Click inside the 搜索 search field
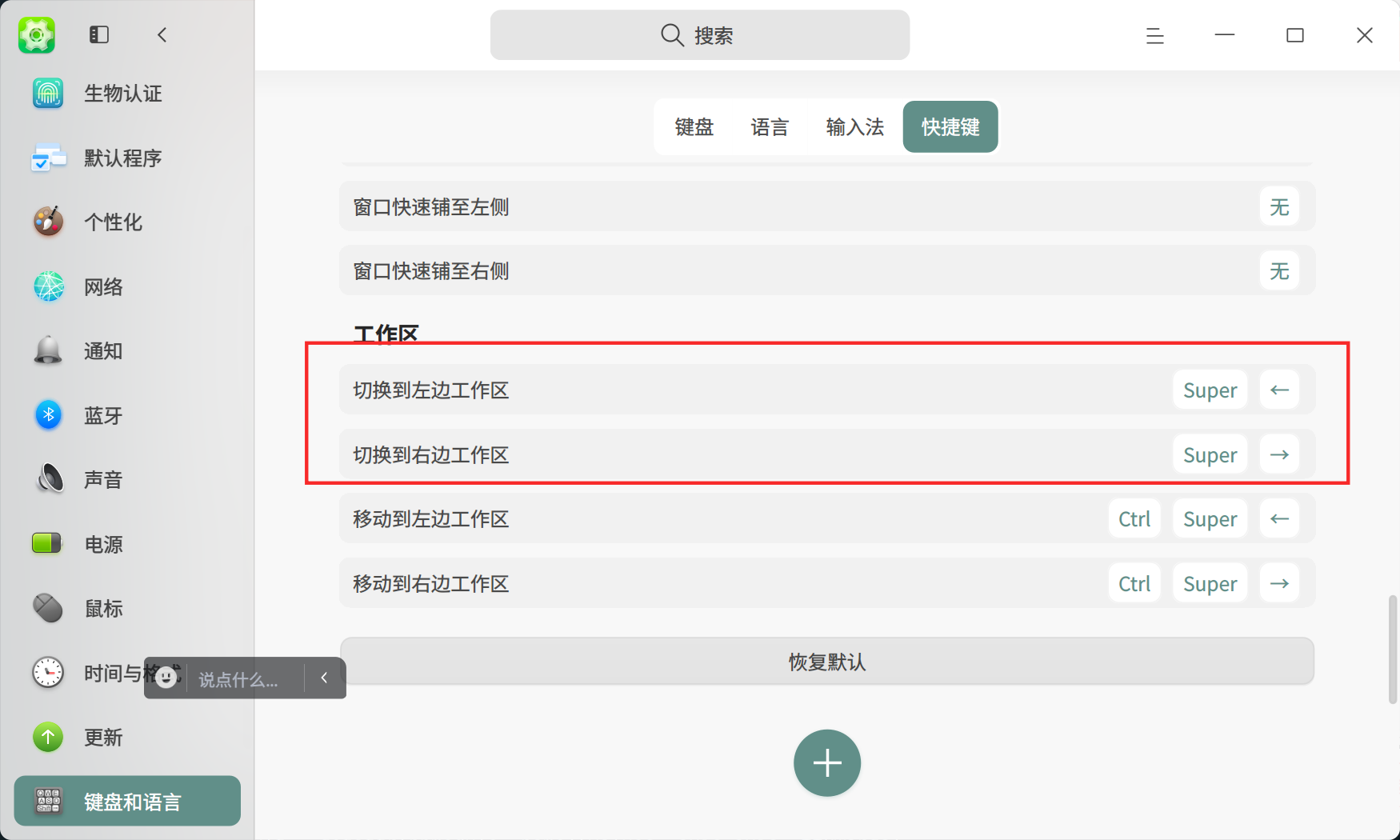Image resolution: width=1400 pixels, height=840 pixels. pyautogui.click(x=700, y=35)
